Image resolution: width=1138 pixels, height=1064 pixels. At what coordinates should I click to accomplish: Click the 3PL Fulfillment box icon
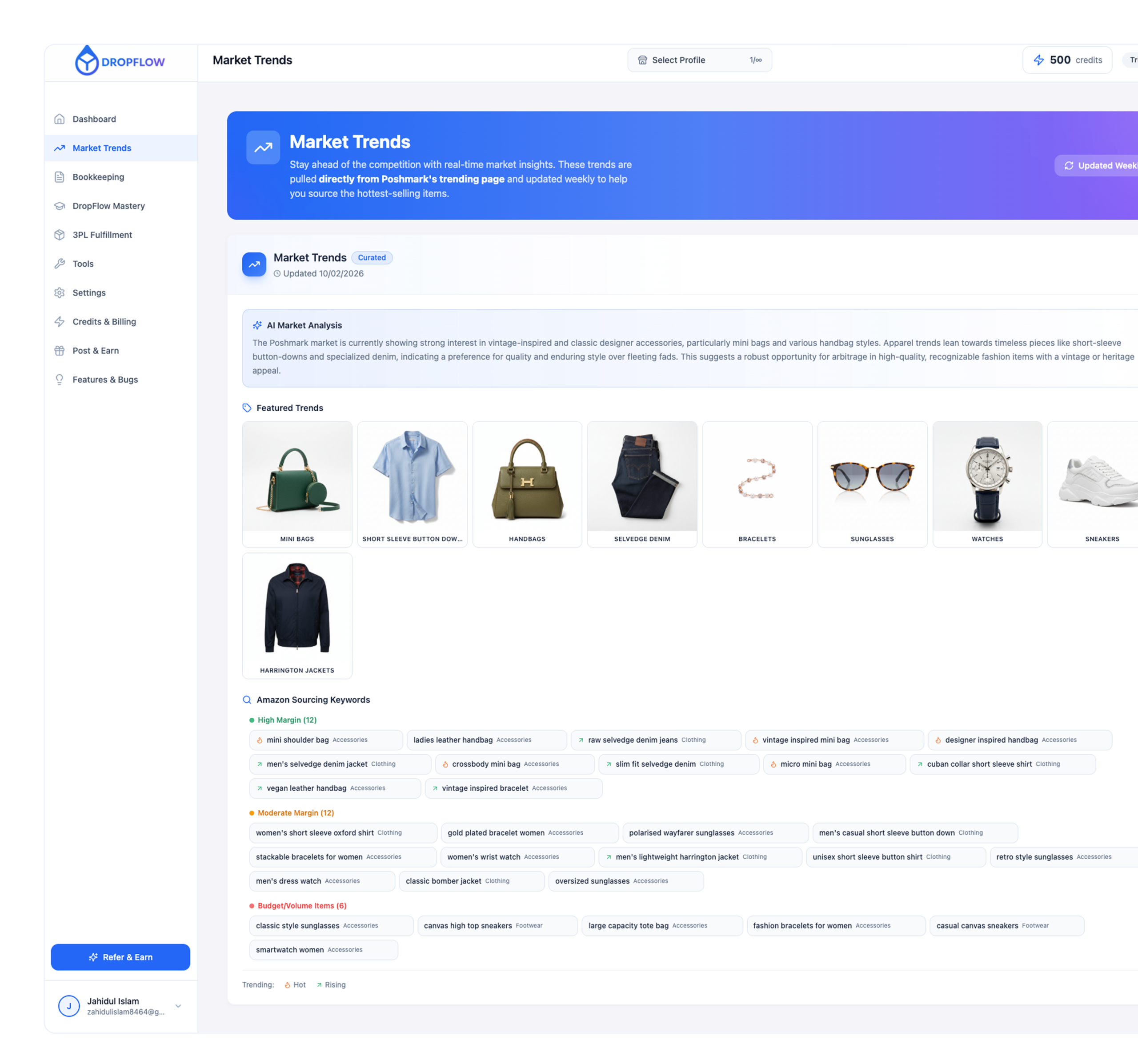click(x=60, y=235)
